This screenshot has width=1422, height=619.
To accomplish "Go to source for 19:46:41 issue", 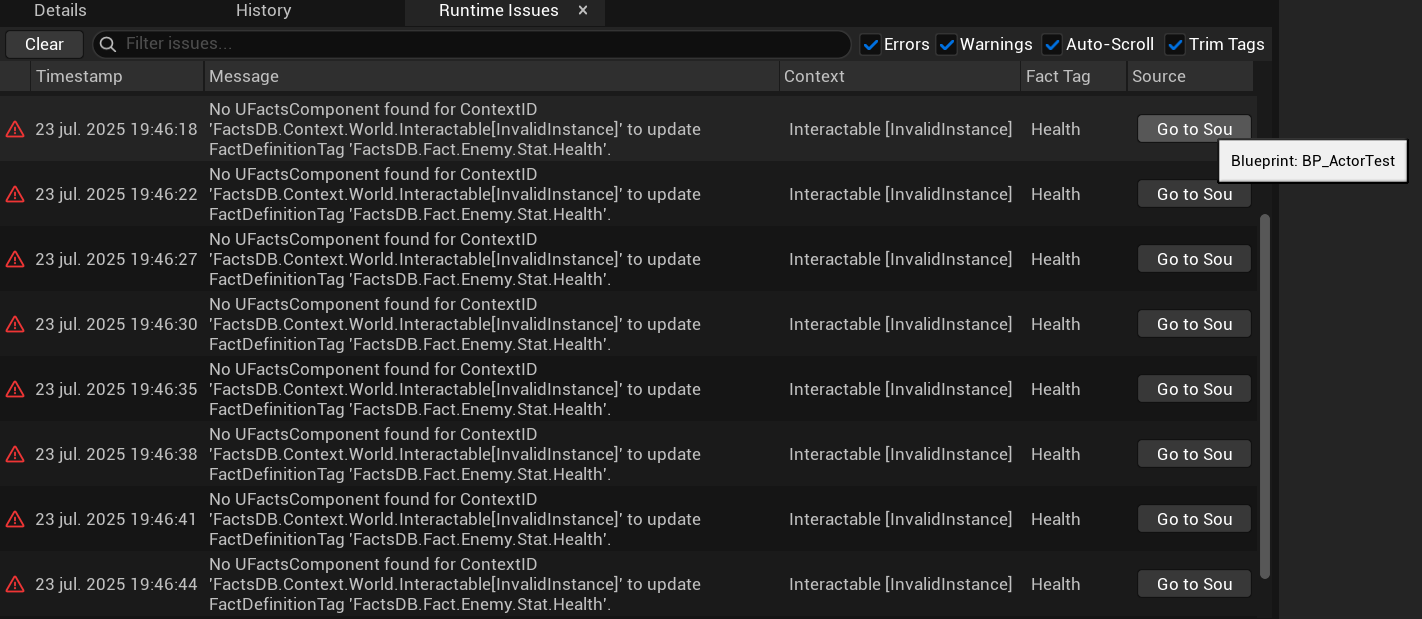I will tap(1194, 519).
